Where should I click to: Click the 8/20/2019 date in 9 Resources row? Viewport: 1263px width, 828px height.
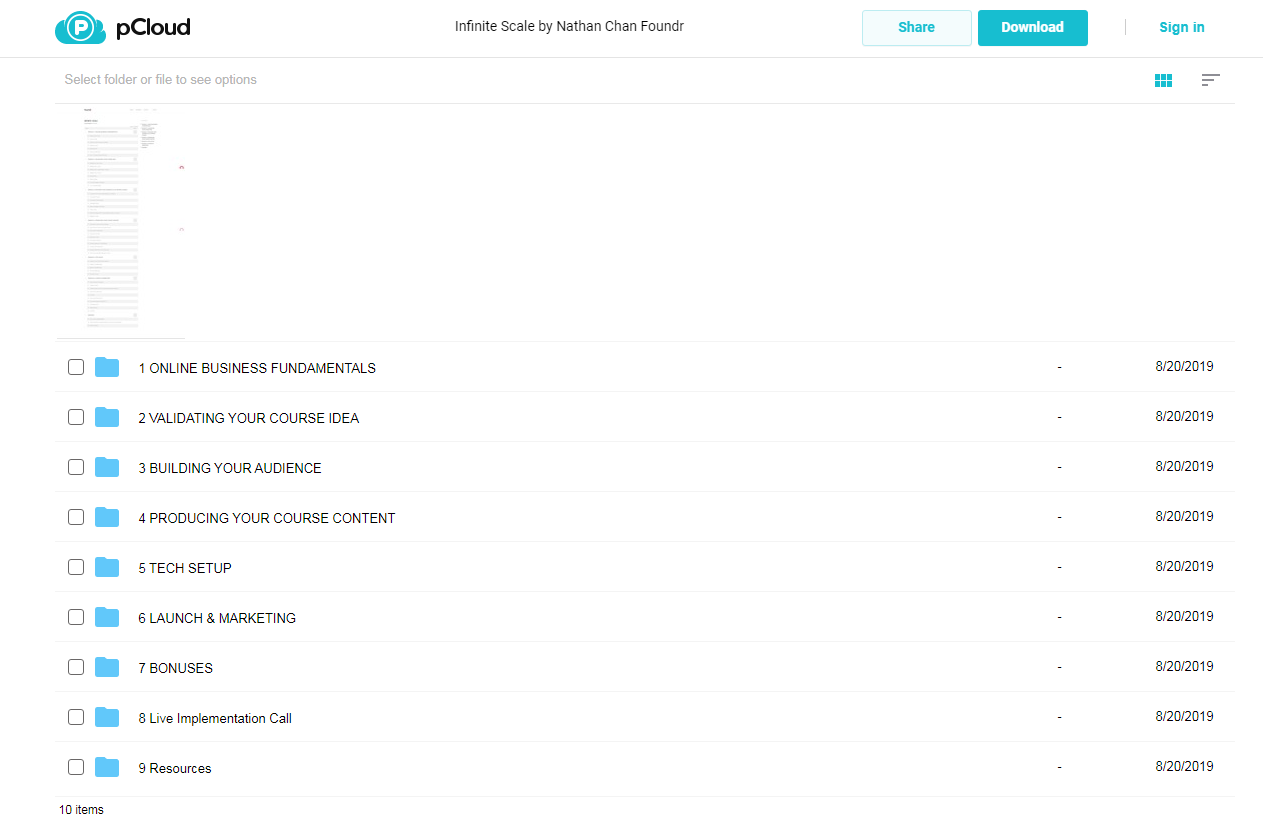1184,766
